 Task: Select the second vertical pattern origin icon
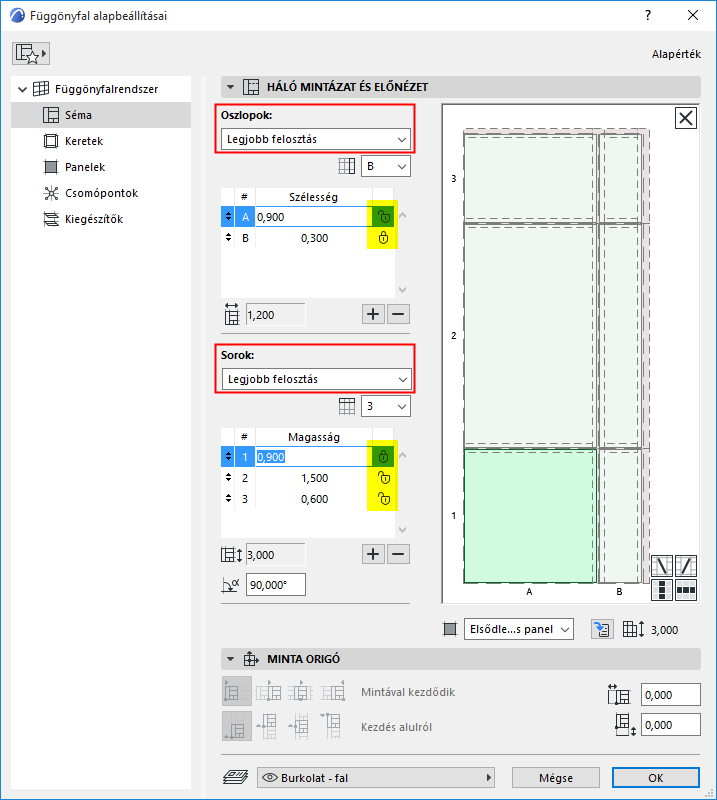click(268, 726)
